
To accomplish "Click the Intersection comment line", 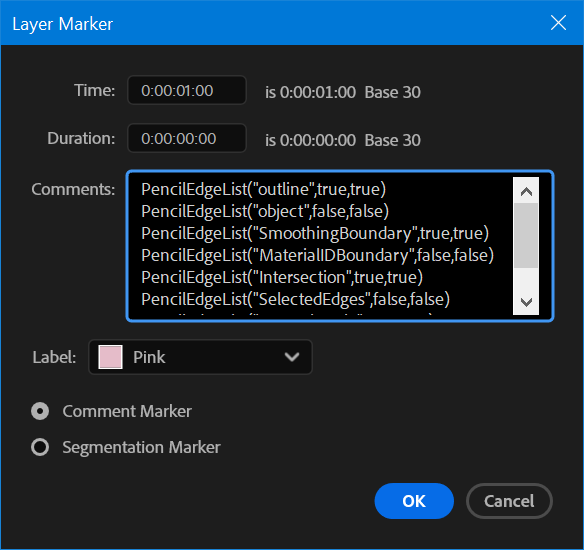I will (x=282, y=277).
